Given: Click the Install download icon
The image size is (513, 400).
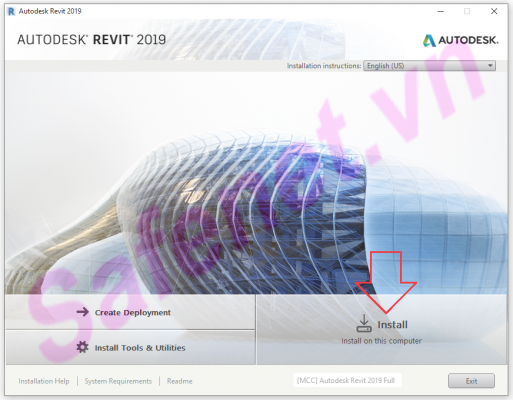Looking at the screenshot, I should pos(364,323).
